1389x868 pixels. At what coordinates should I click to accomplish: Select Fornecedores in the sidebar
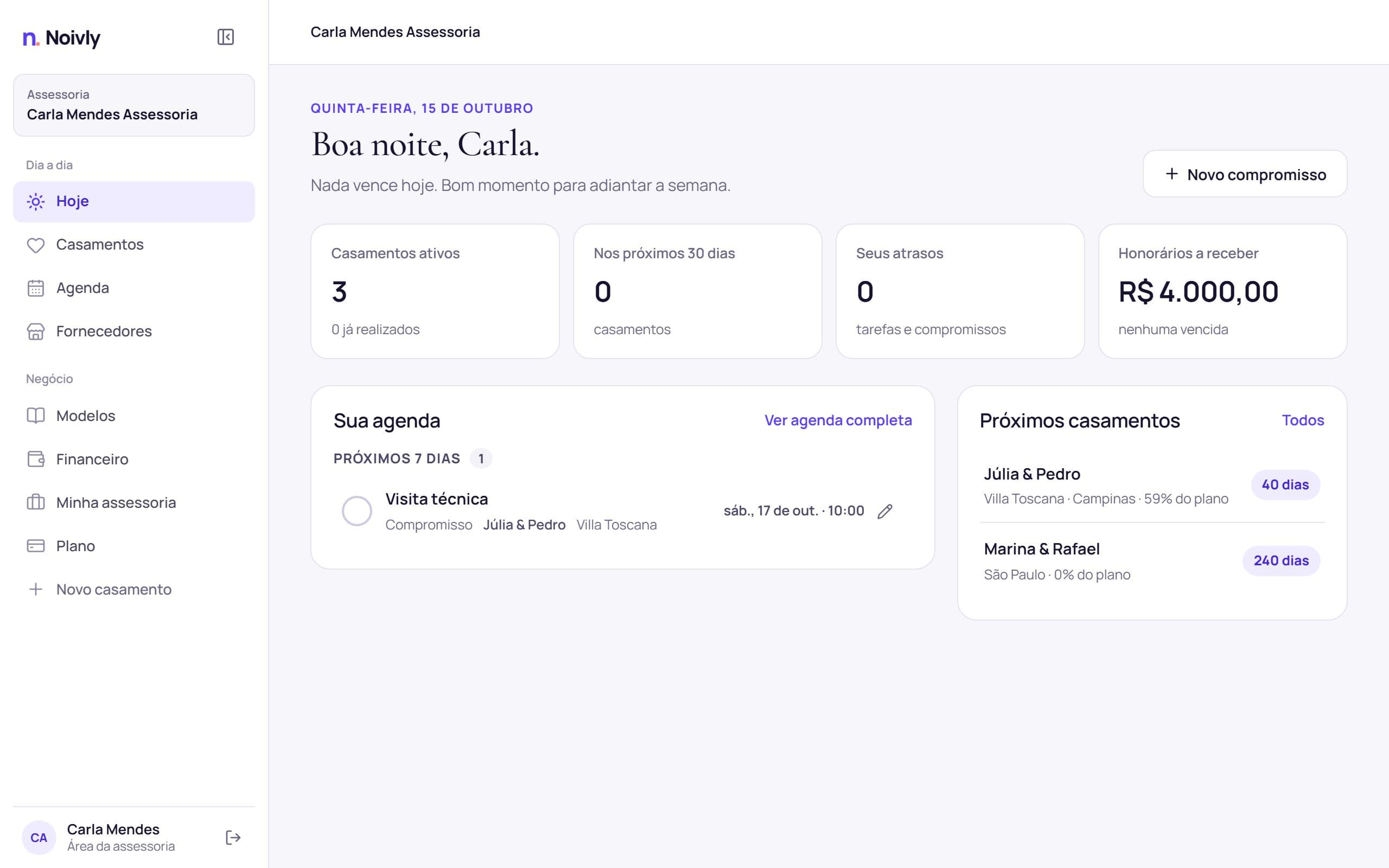(133, 332)
